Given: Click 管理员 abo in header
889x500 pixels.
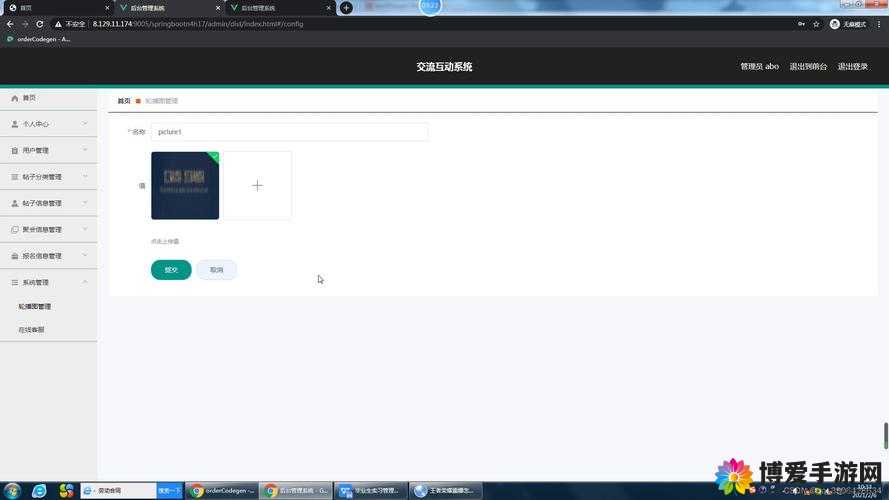Looking at the screenshot, I should pos(759,66).
